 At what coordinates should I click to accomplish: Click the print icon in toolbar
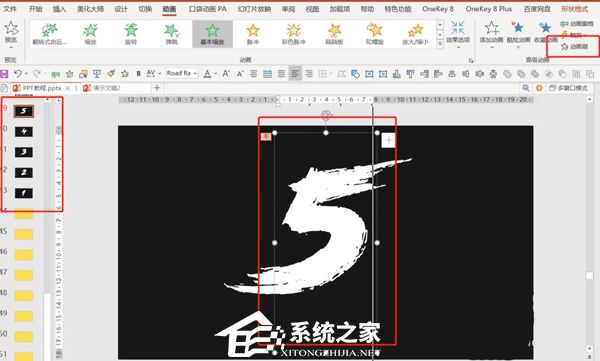click(x=493, y=74)
